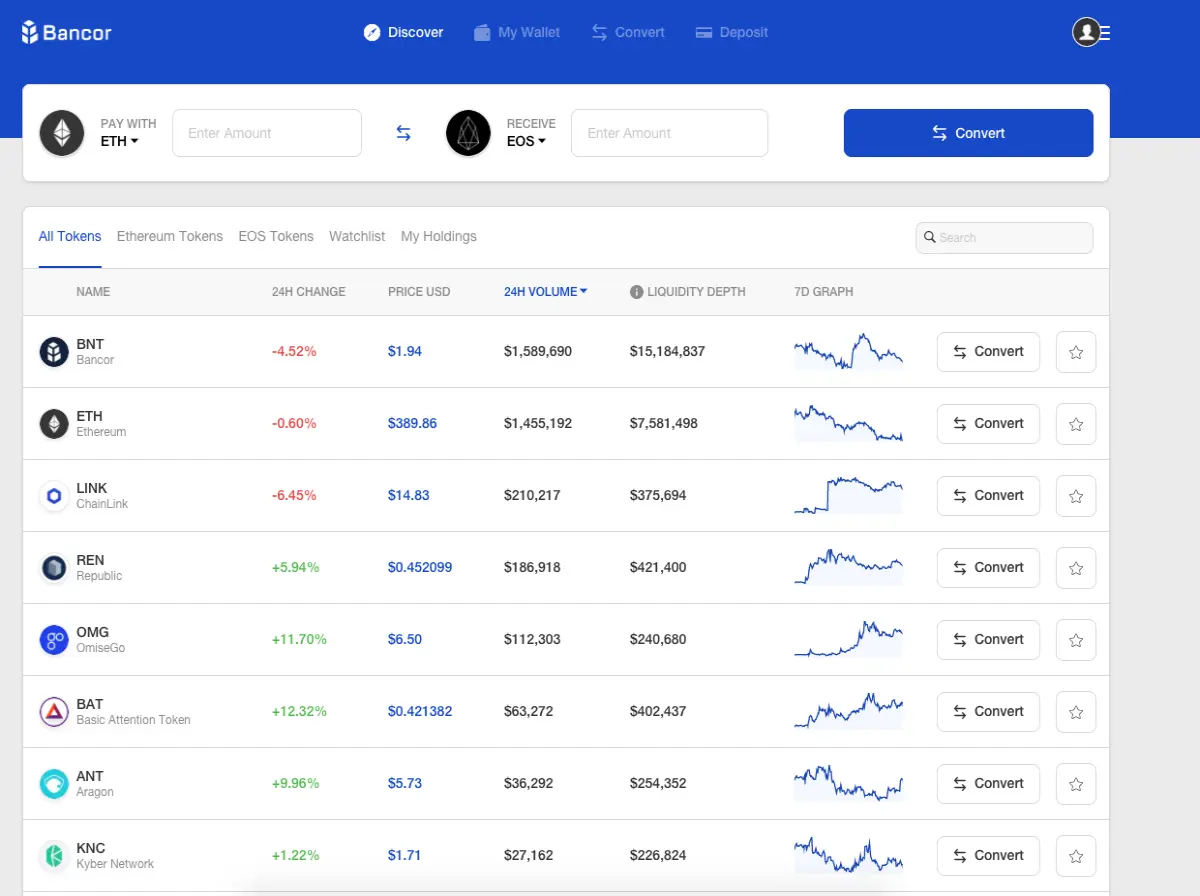Screen dimensions: 1200x896
Task: Click Convert button in ETH row
Action: (988, 424)
